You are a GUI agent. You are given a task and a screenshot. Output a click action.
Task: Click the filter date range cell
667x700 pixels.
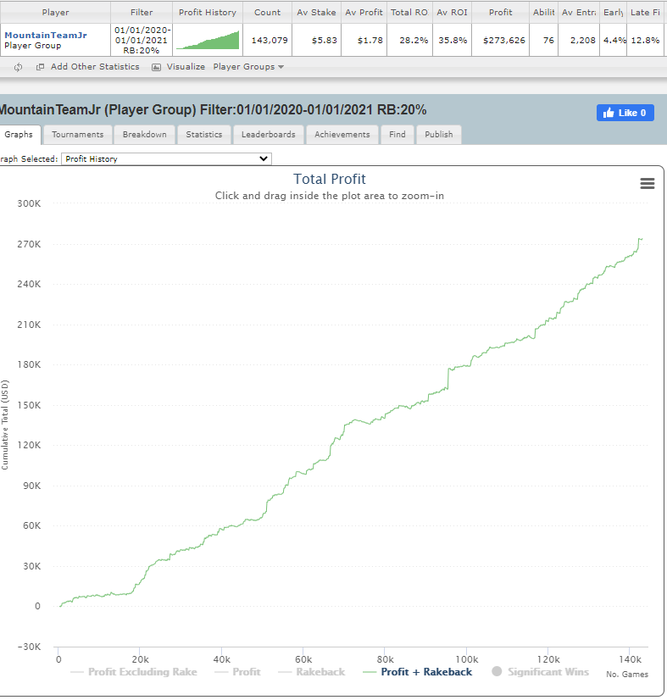click(x=142, y=40)
